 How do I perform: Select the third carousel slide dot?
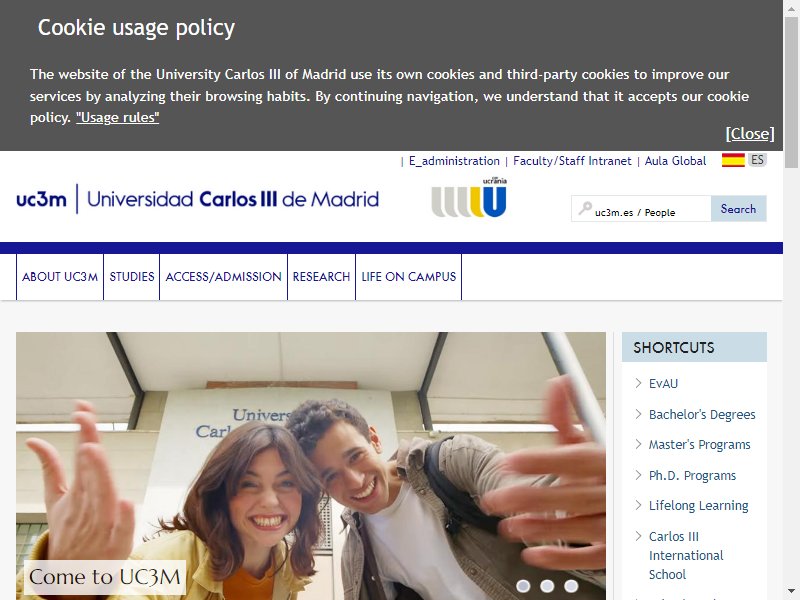point(571,586)
